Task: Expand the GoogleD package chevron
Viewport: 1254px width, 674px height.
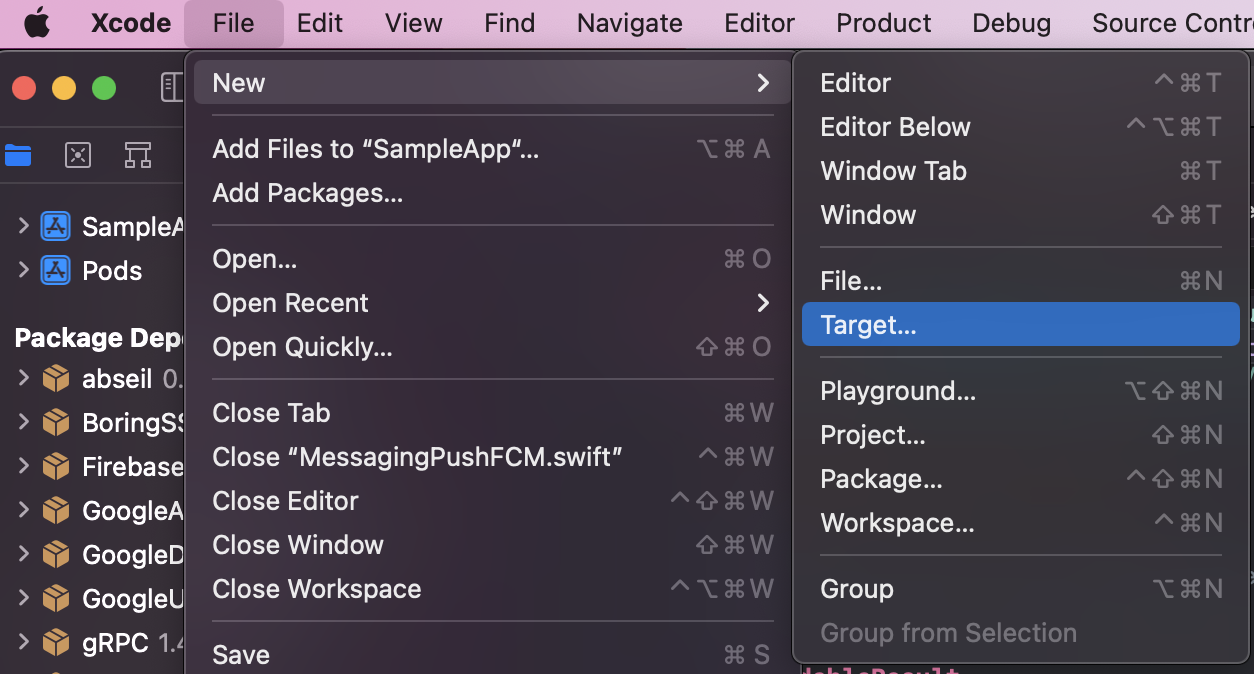Action: pyautogui.click(x=23, y=554)
